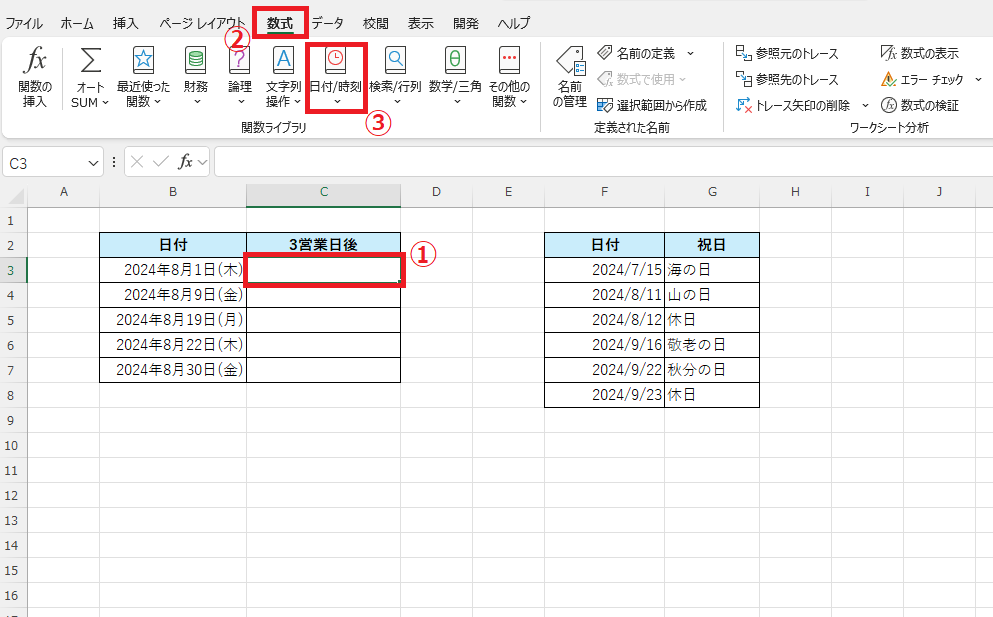Image resolution: width=993 pixels, height=617 pixels.
Task: Select column G header
Action: [712, 192]
